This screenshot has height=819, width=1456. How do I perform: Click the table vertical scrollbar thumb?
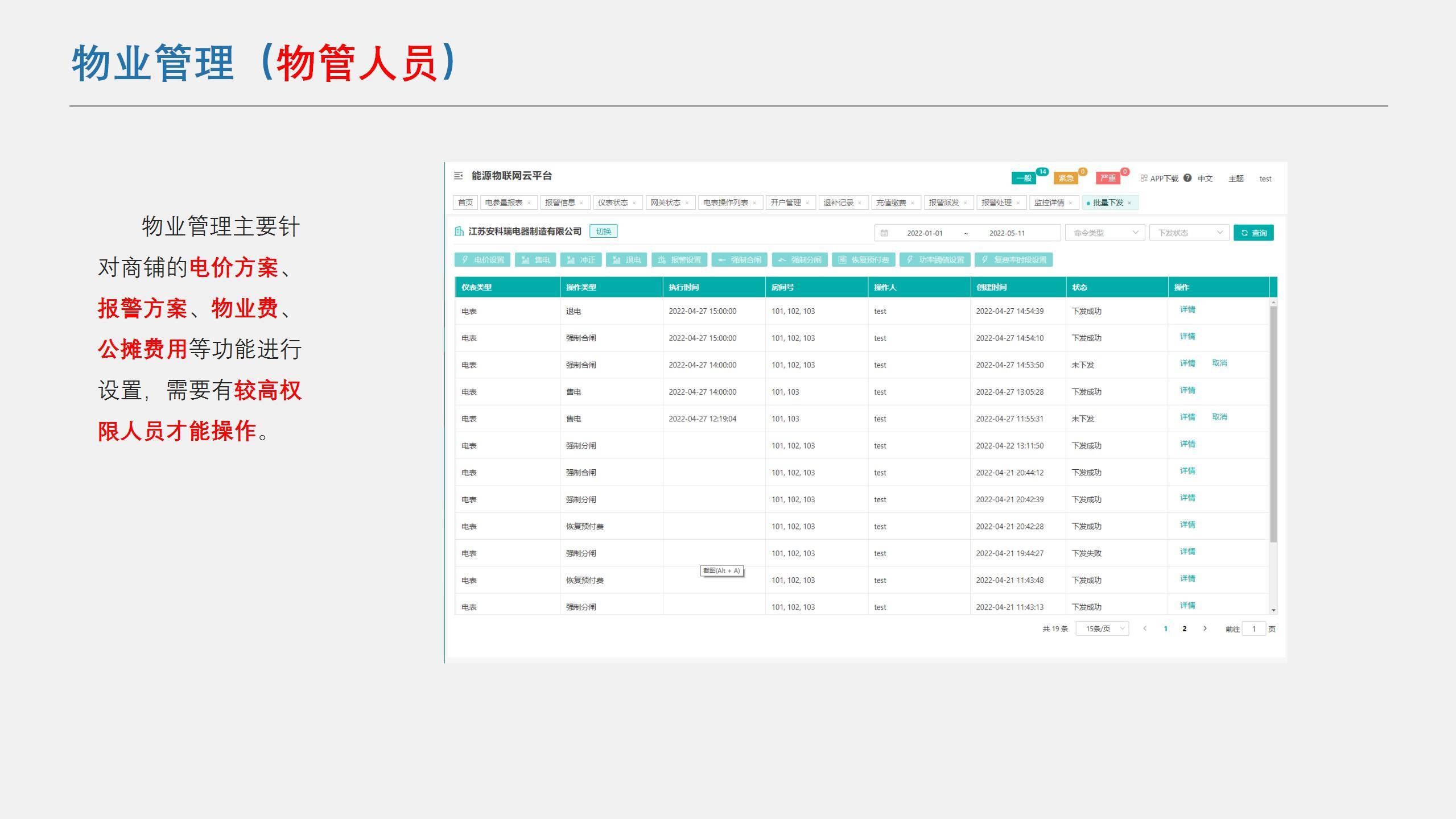tap(1273, 424)
